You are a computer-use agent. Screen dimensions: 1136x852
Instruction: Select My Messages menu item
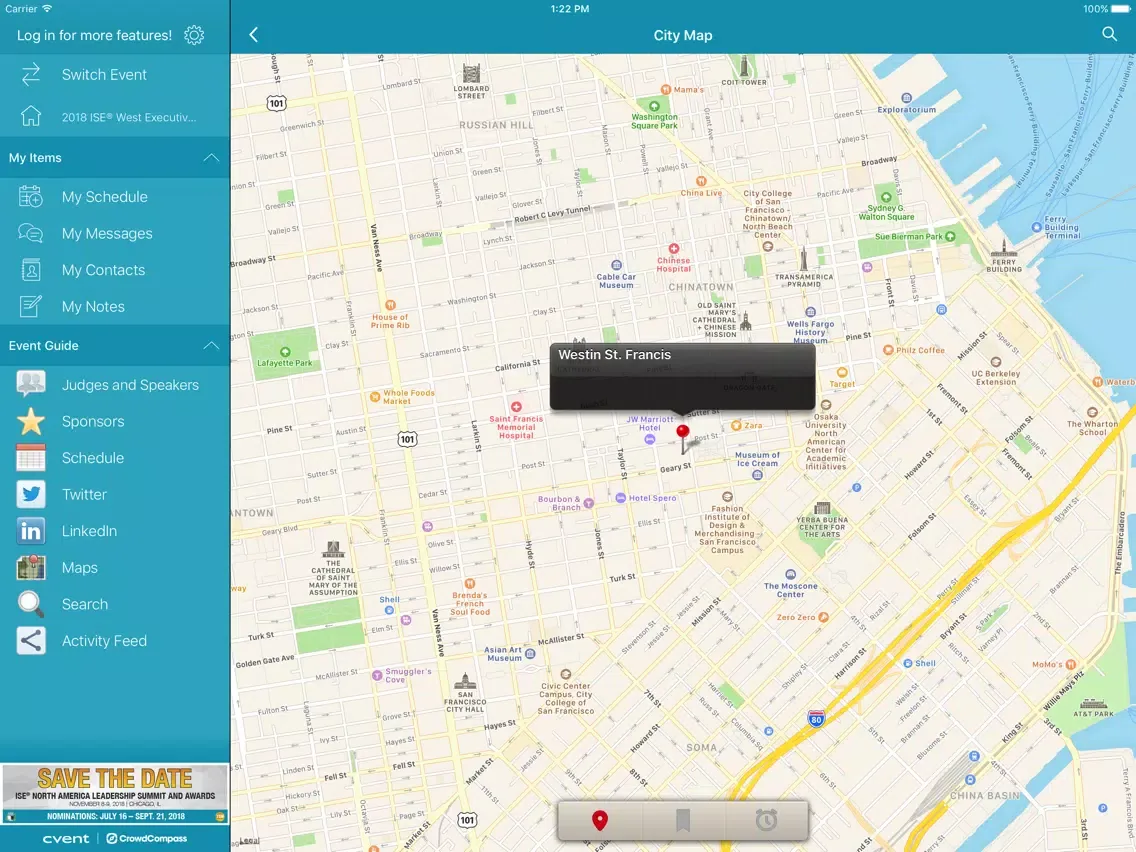(114, 233)
